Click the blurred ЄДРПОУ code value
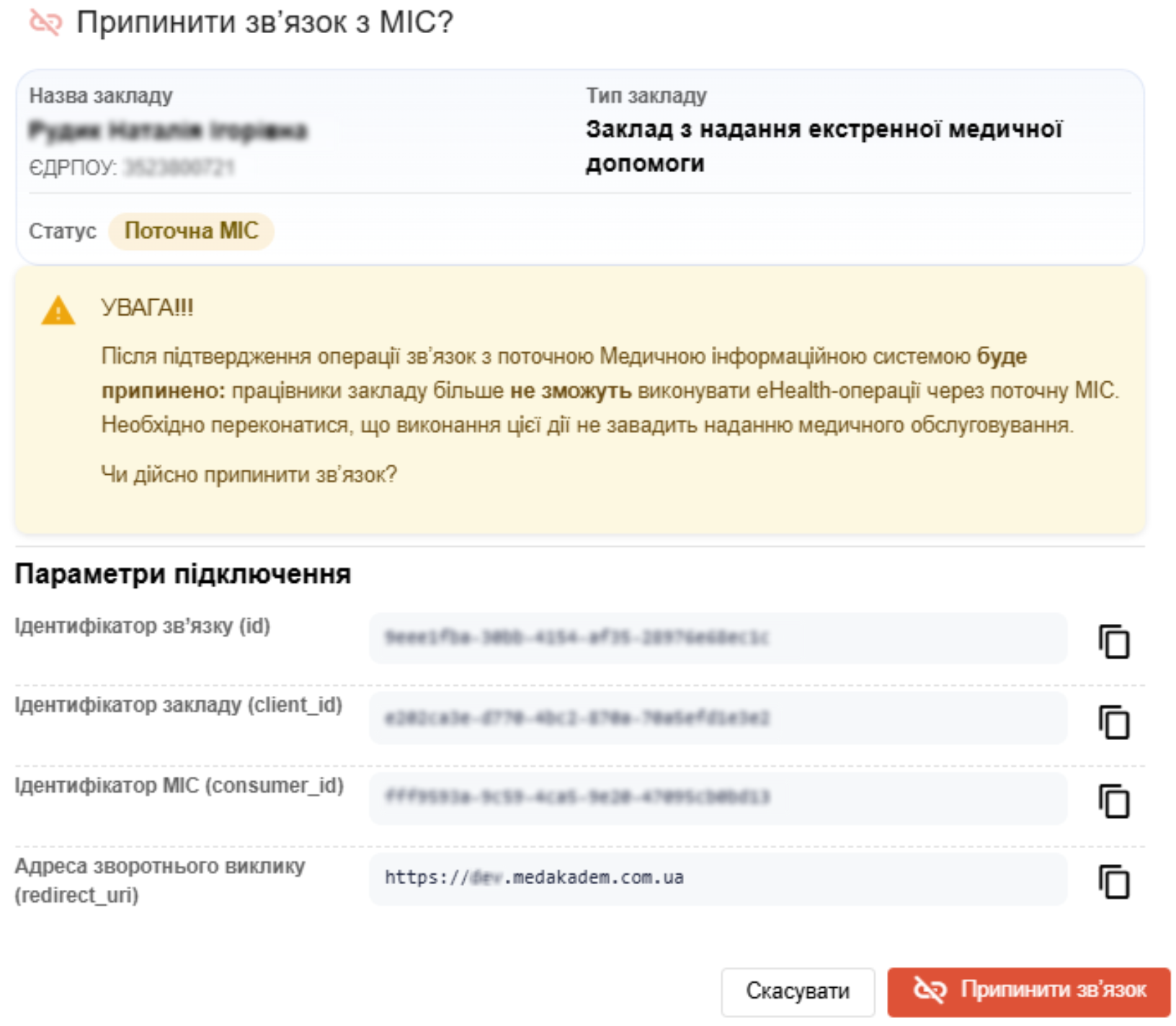1176x1026 pixels. [x=179, y=168]
